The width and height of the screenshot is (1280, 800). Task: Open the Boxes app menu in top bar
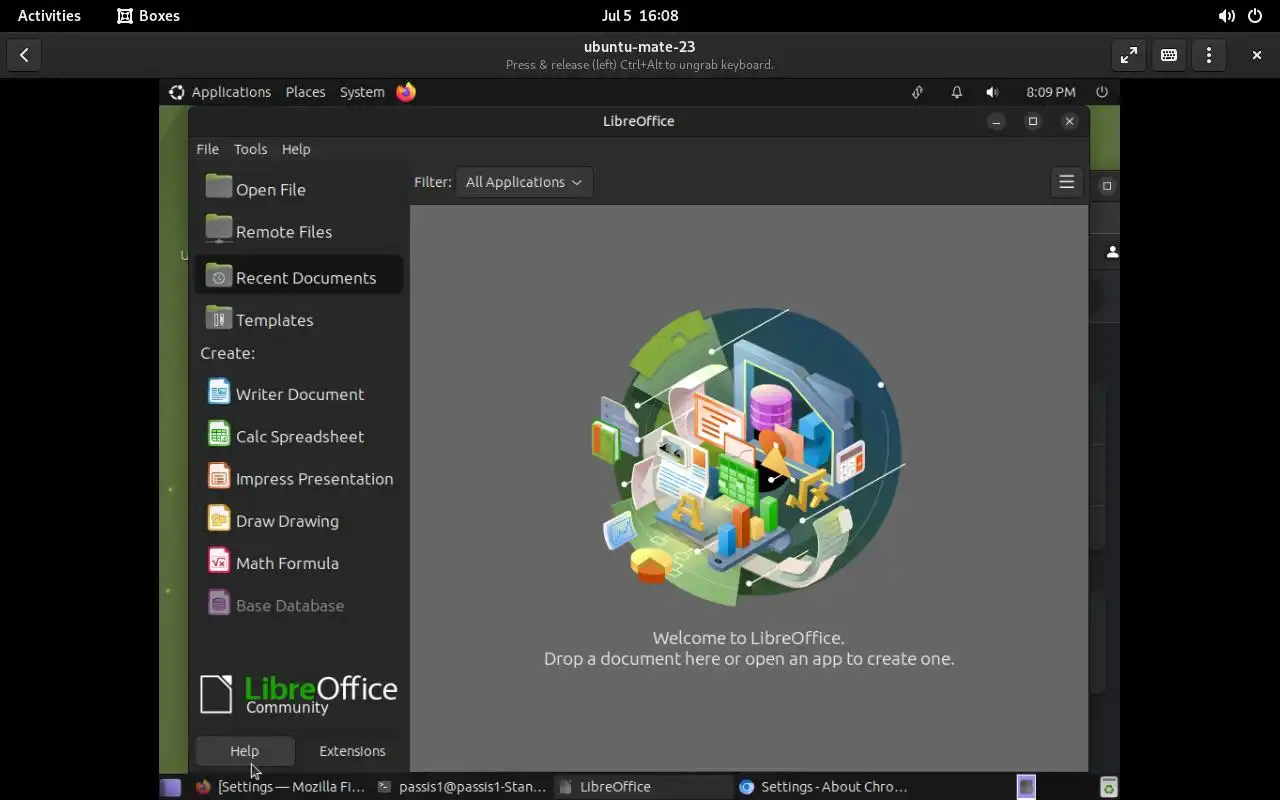pyautogui.click(x=148, y=16)
